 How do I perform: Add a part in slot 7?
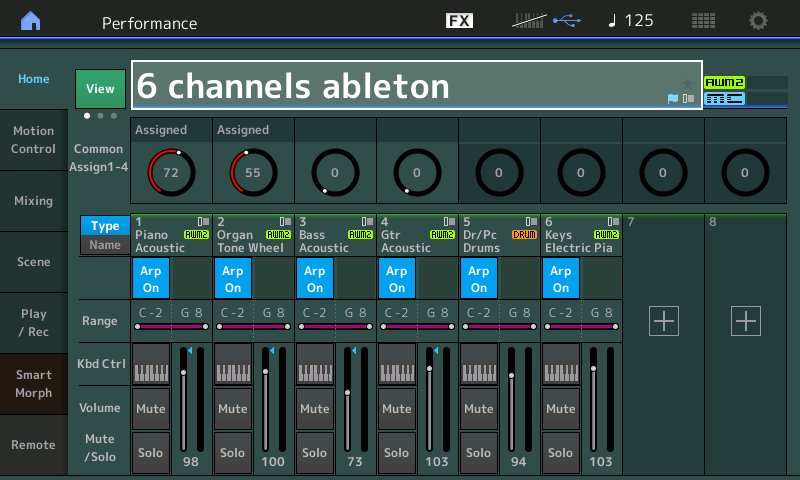(664, 321)
